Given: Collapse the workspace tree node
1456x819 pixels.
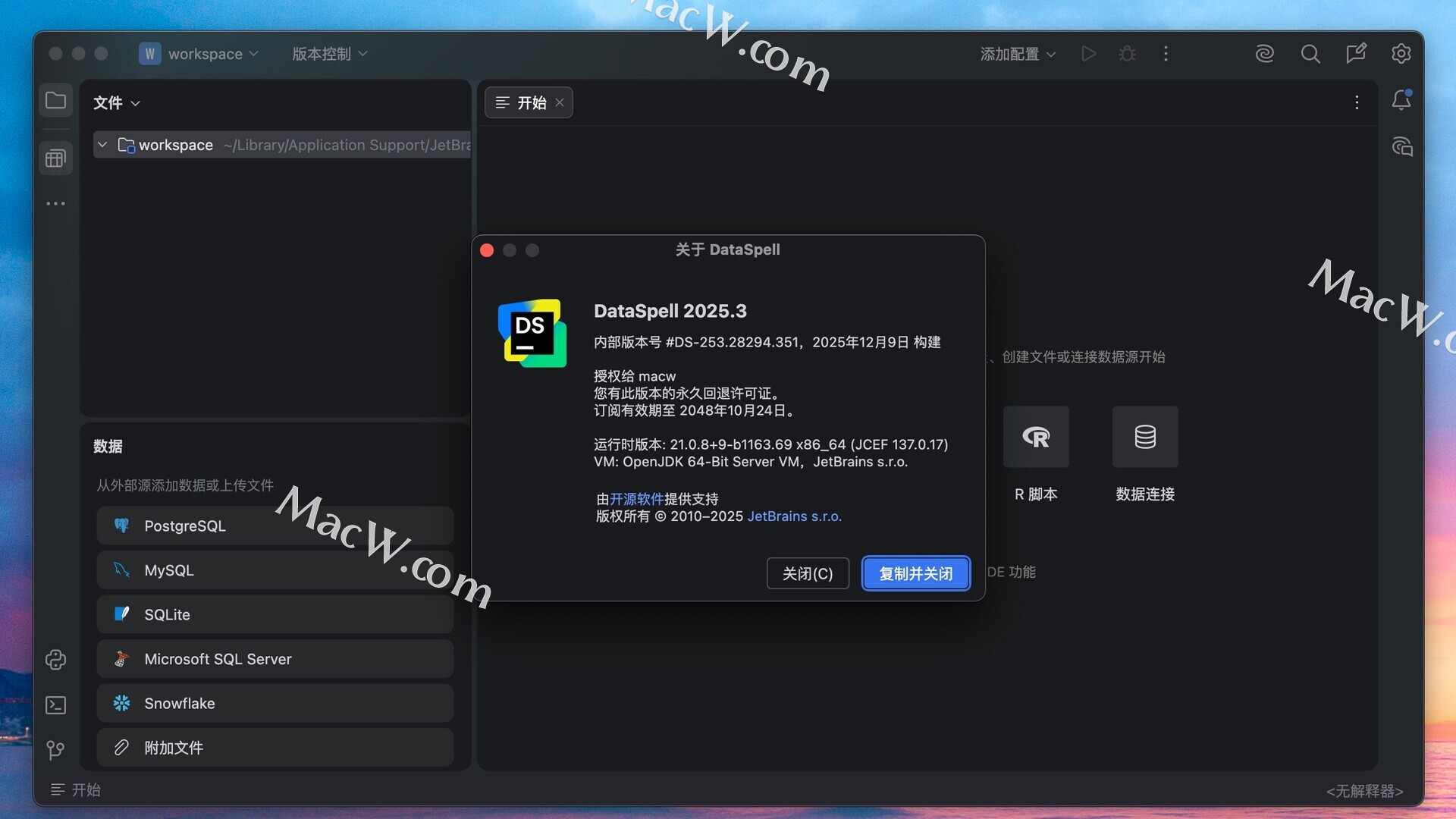Looking at the screenshot, I should [x=102, y=145].
